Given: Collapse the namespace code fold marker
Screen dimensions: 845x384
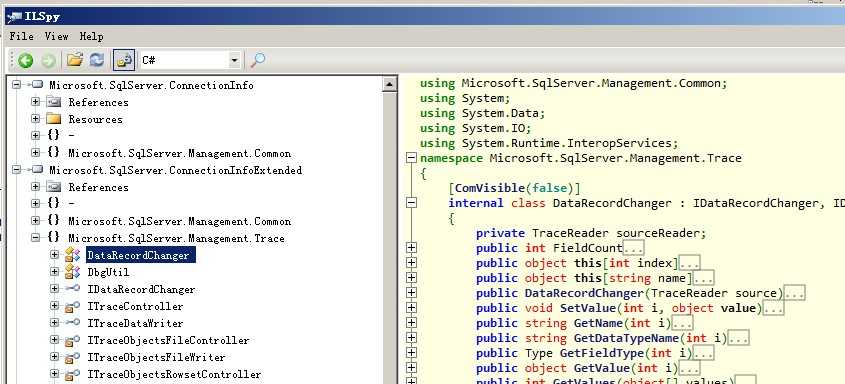Looking at the screenshot, I should 411,158.
